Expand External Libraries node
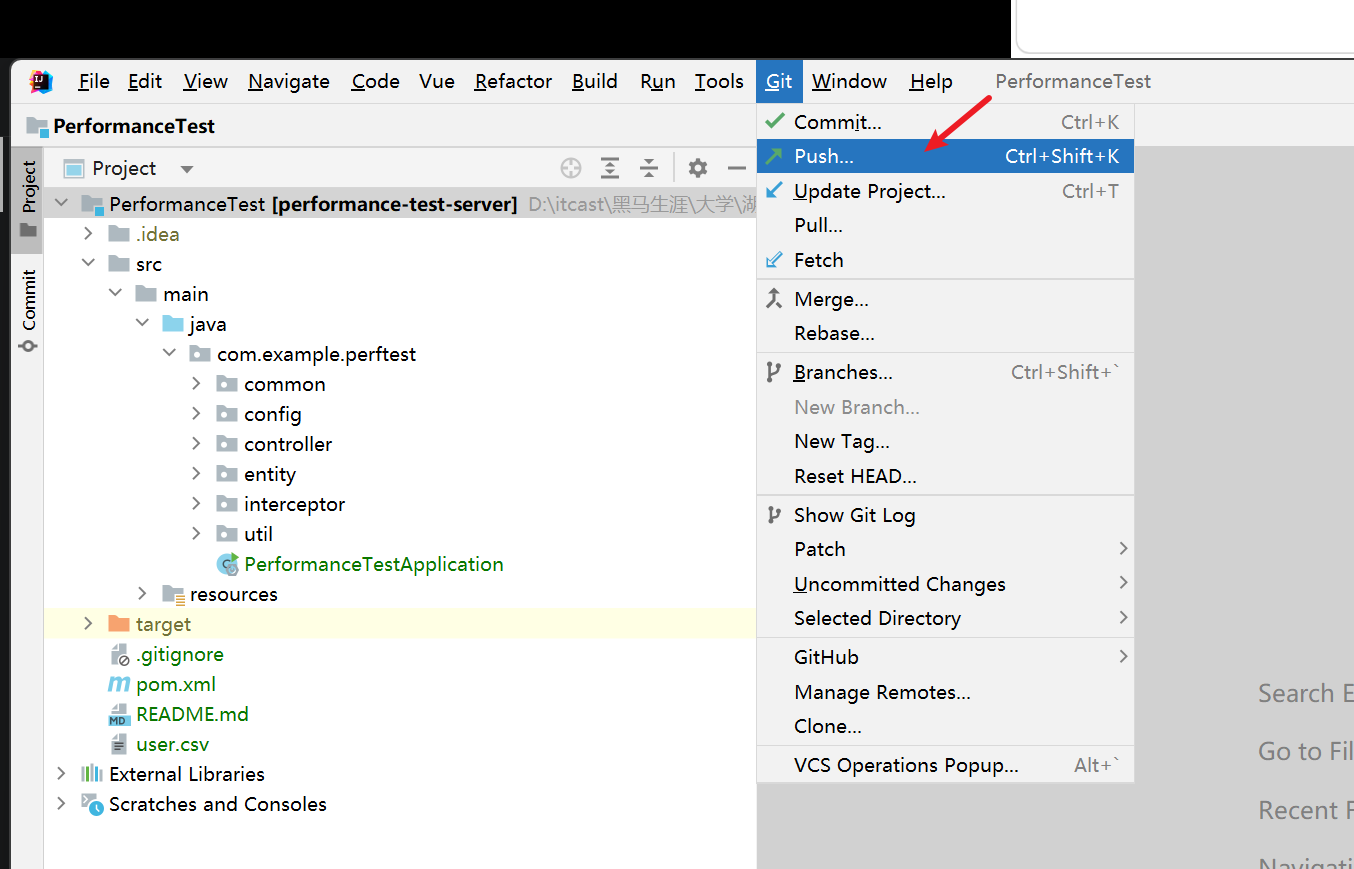1354x869 pixels. [x=62, y=774]
